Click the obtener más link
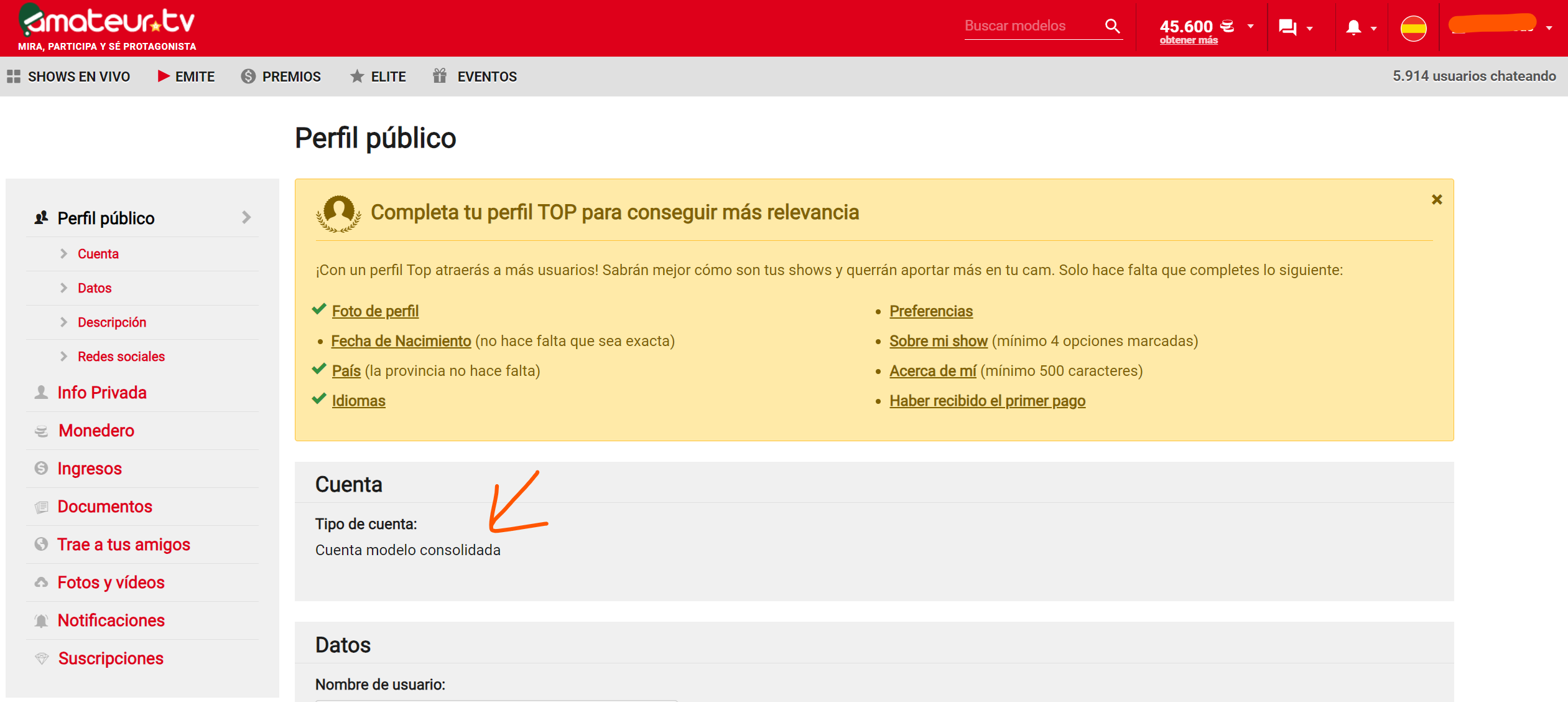 pyautogui.click(x=1189, y=40)
